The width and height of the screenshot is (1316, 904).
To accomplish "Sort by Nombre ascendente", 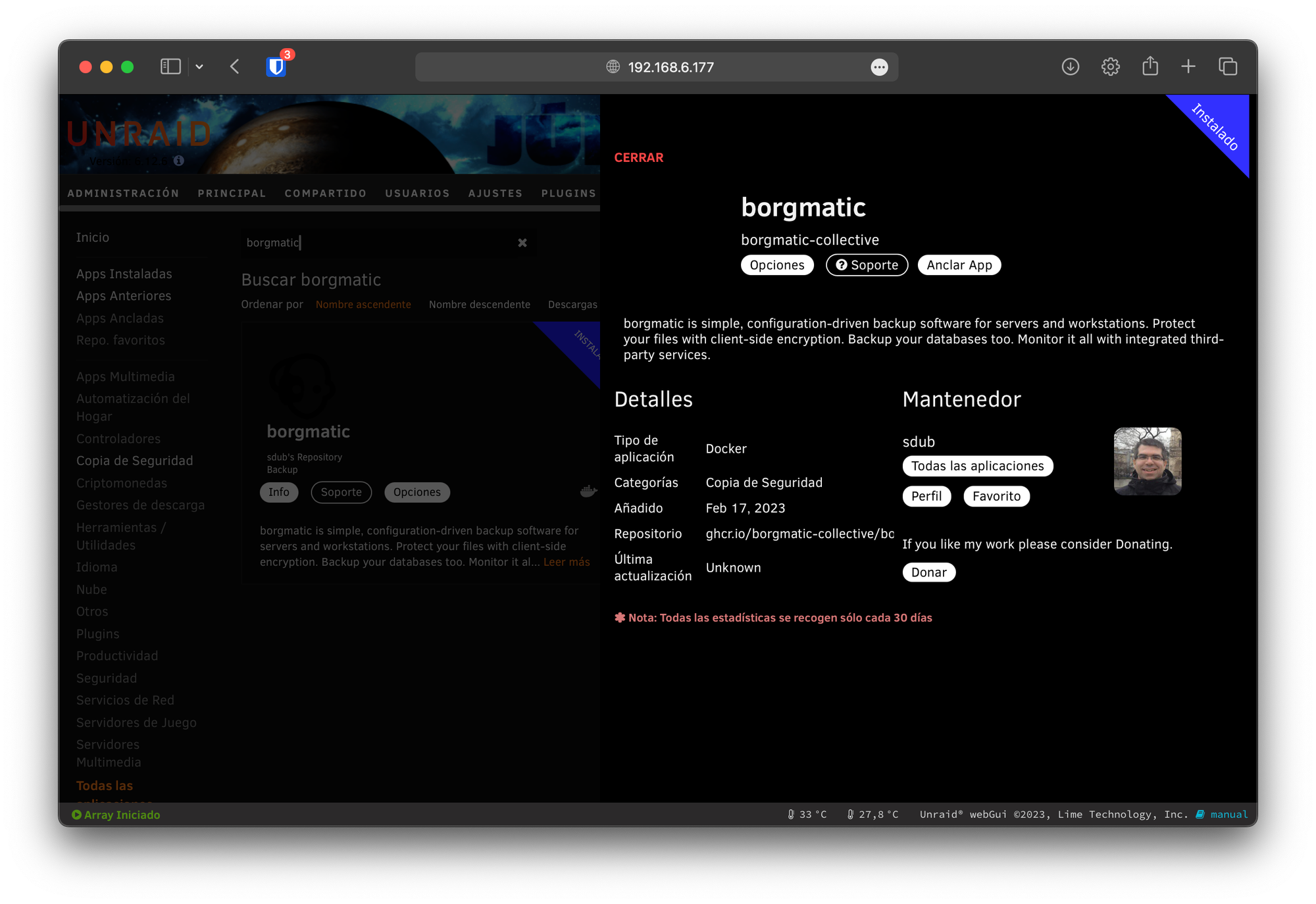I will 363,305.
